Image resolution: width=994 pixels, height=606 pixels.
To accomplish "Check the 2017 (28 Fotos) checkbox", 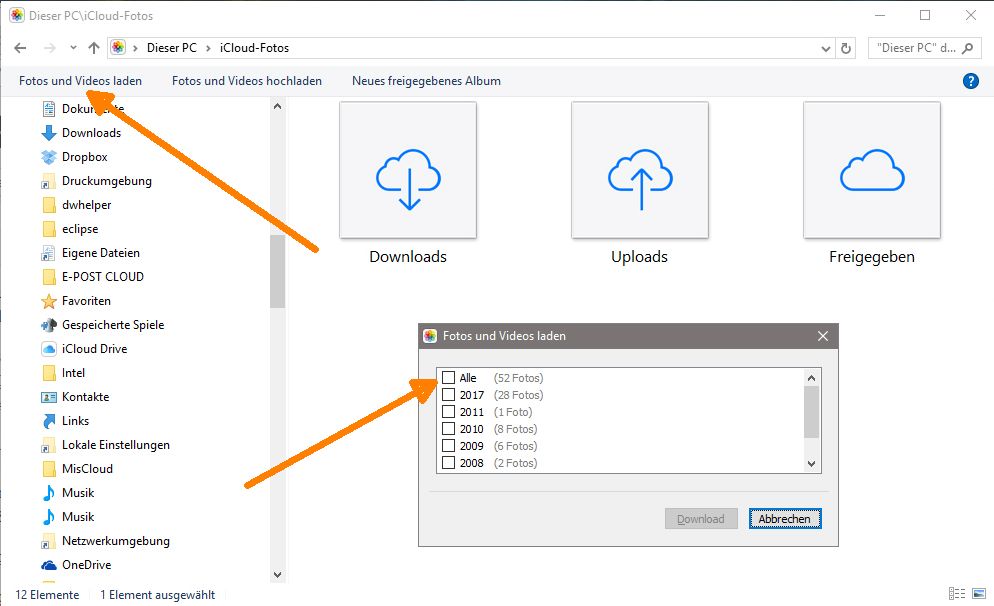I will tap(448, 395).
